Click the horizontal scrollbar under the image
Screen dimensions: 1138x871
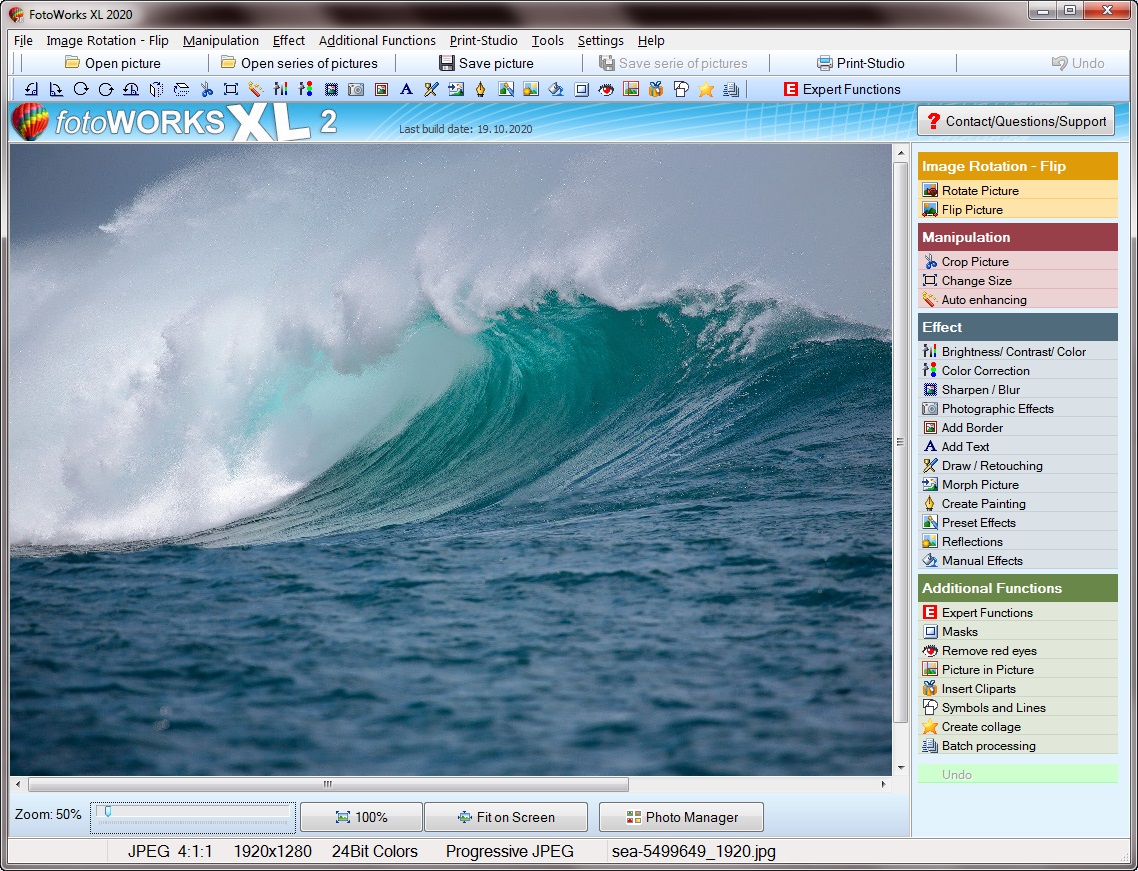(328, 785)
